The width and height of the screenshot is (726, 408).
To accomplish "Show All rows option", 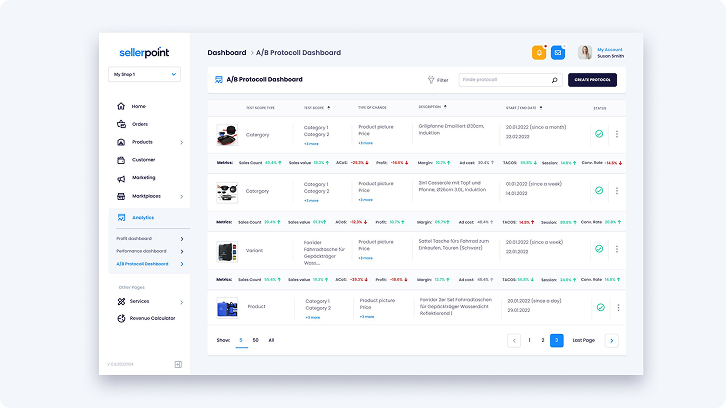I will 271,340.
